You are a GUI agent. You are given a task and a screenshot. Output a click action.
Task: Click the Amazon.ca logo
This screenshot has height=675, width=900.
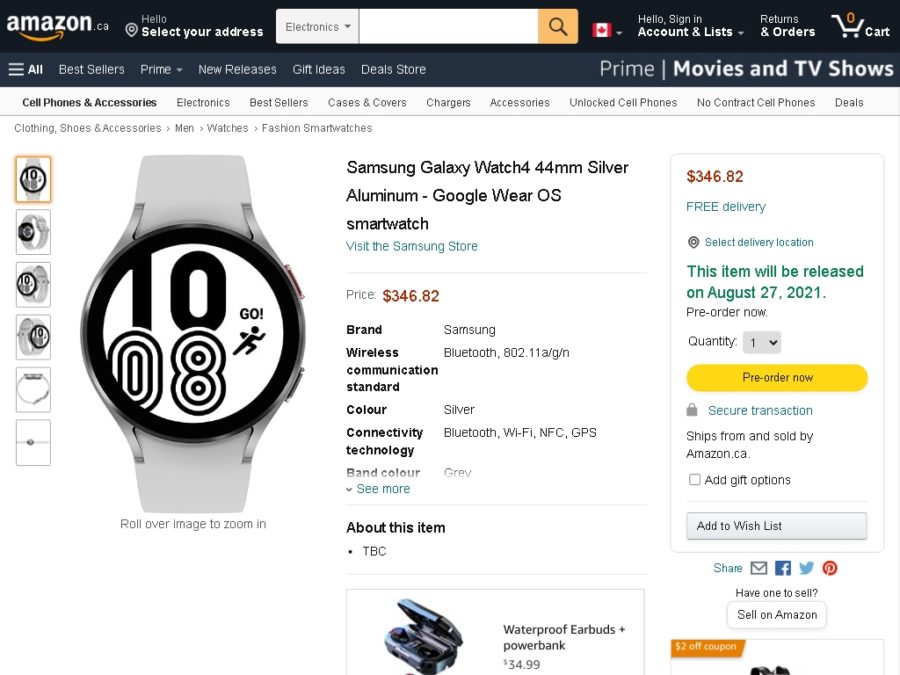tap(57, 27)
